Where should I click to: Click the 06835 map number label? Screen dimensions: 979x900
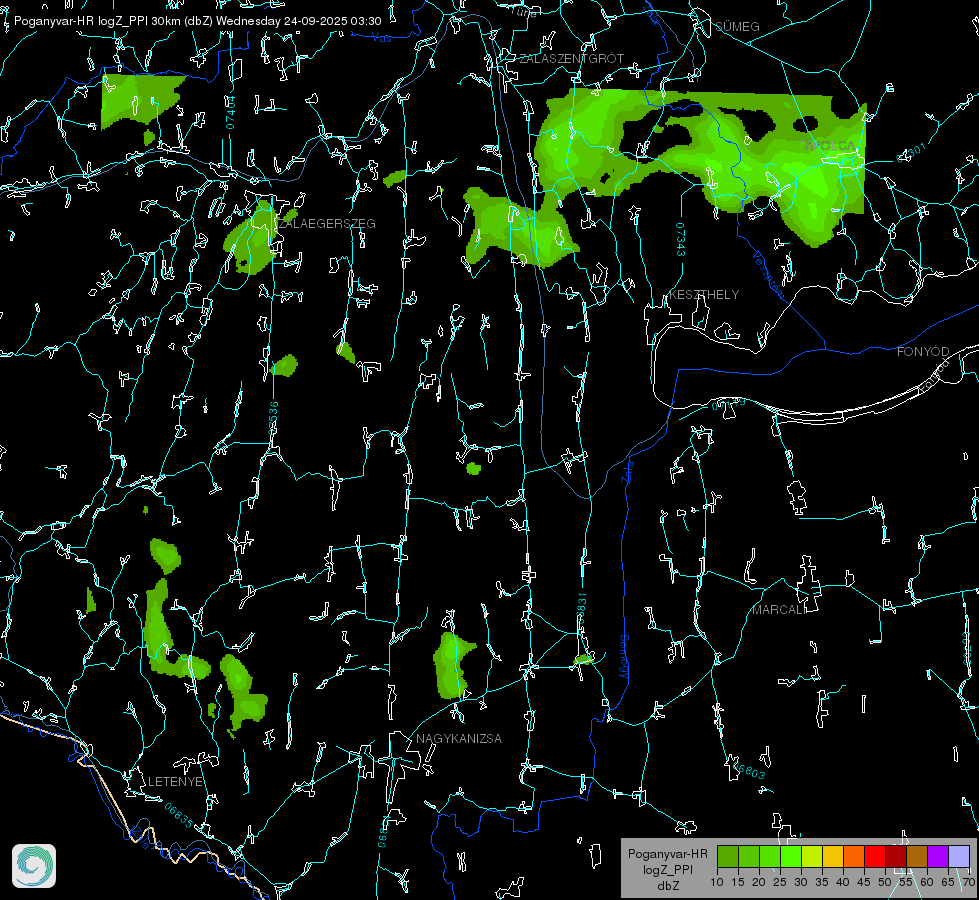pyautogui.click(x=179, y=816)
